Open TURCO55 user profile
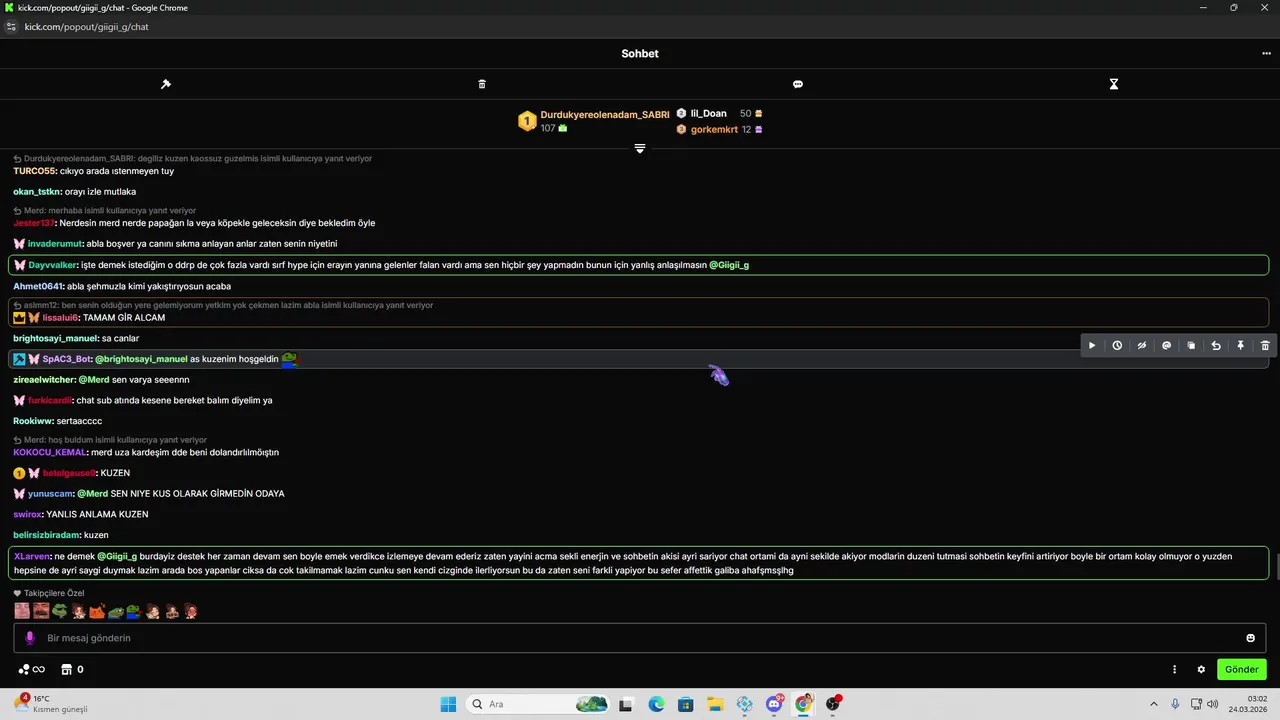 (x=35, y=171)
